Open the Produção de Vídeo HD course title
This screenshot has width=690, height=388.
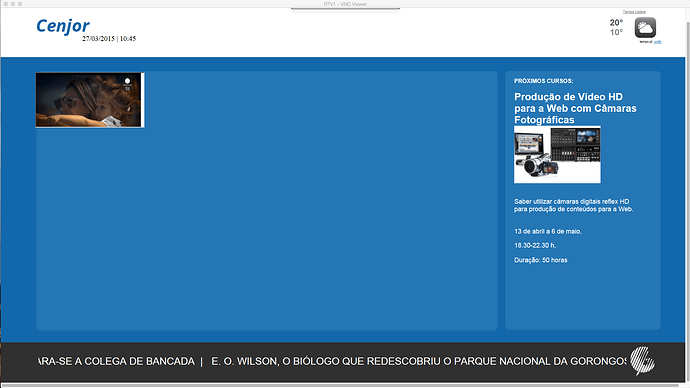(575, 108)
